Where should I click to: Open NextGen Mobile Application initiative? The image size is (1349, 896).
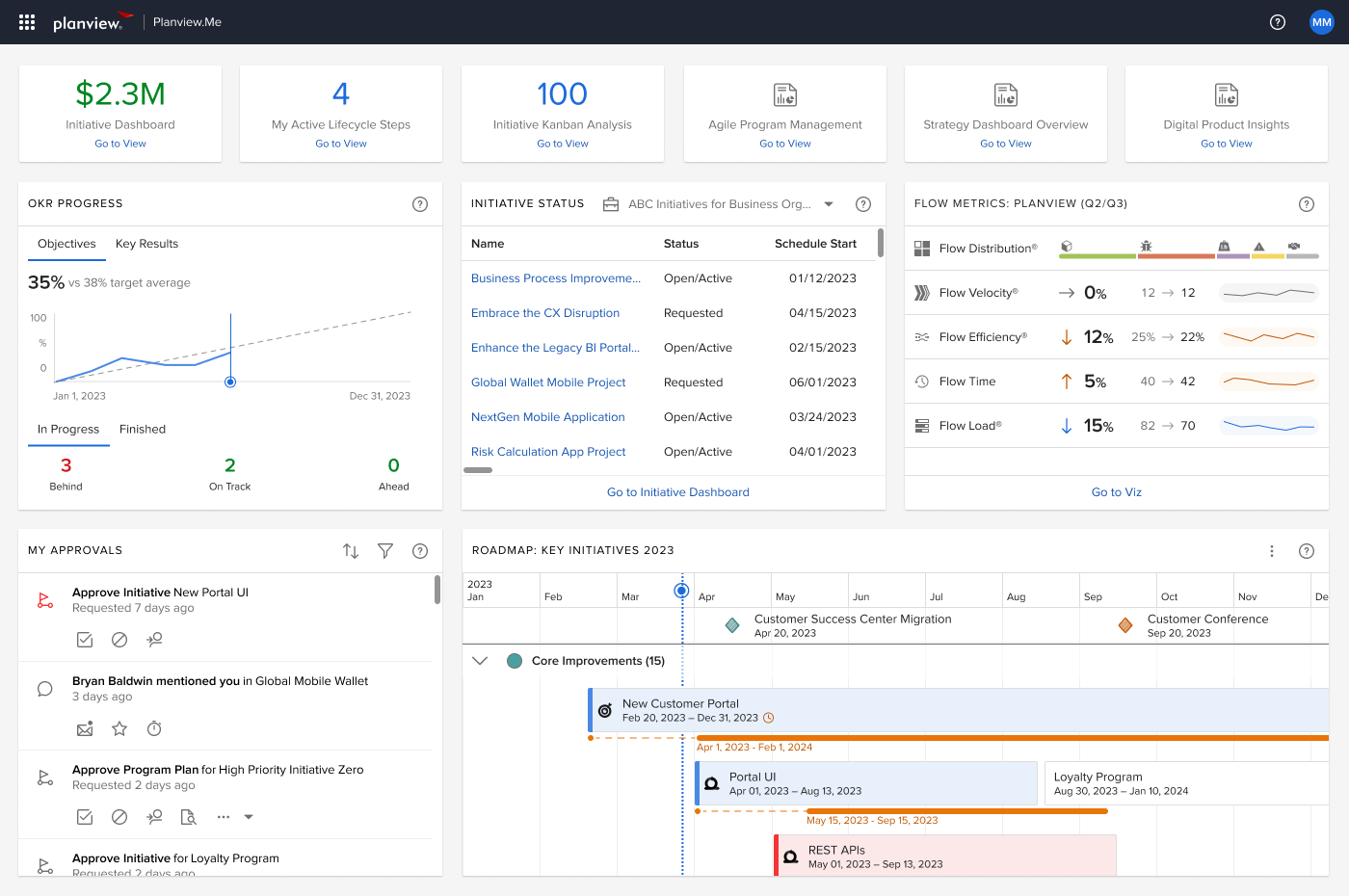(x=548, y=417)
